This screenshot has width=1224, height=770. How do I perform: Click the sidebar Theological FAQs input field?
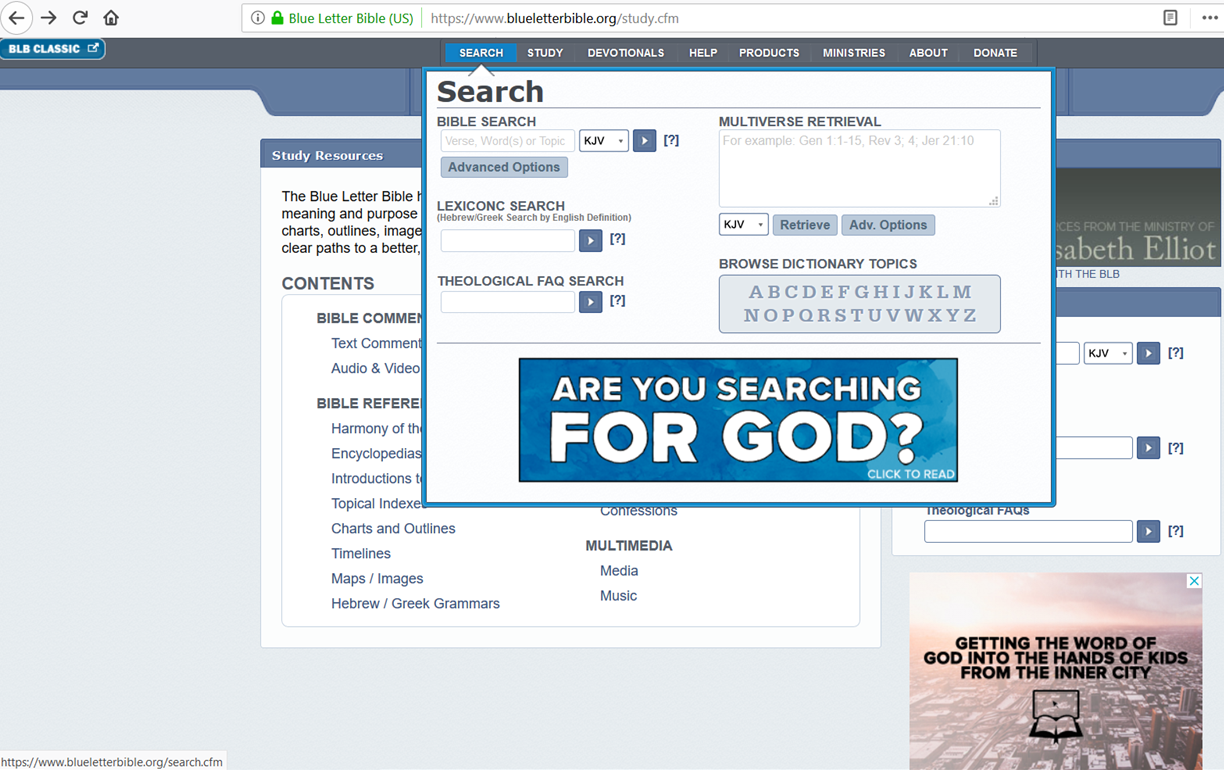(x=1028, y=531)
